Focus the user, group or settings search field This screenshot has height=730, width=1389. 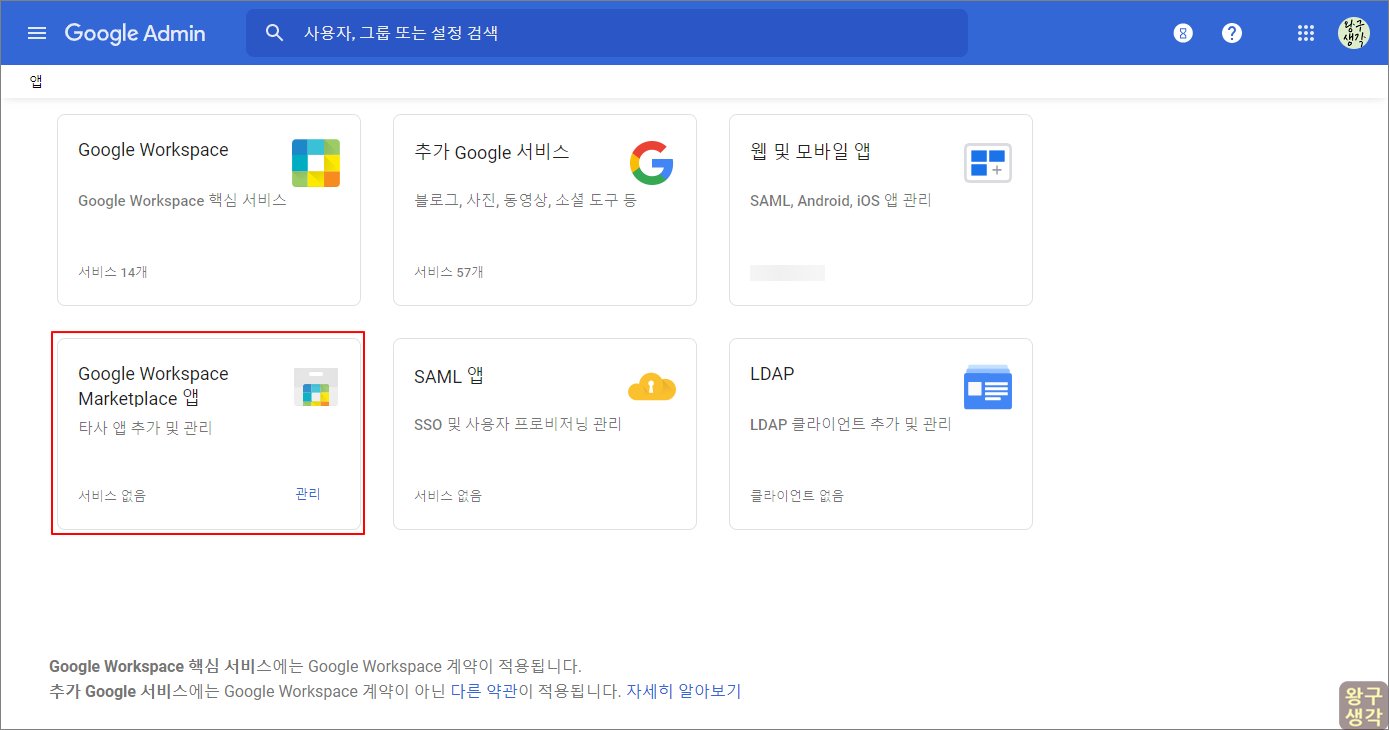point(607,33)
